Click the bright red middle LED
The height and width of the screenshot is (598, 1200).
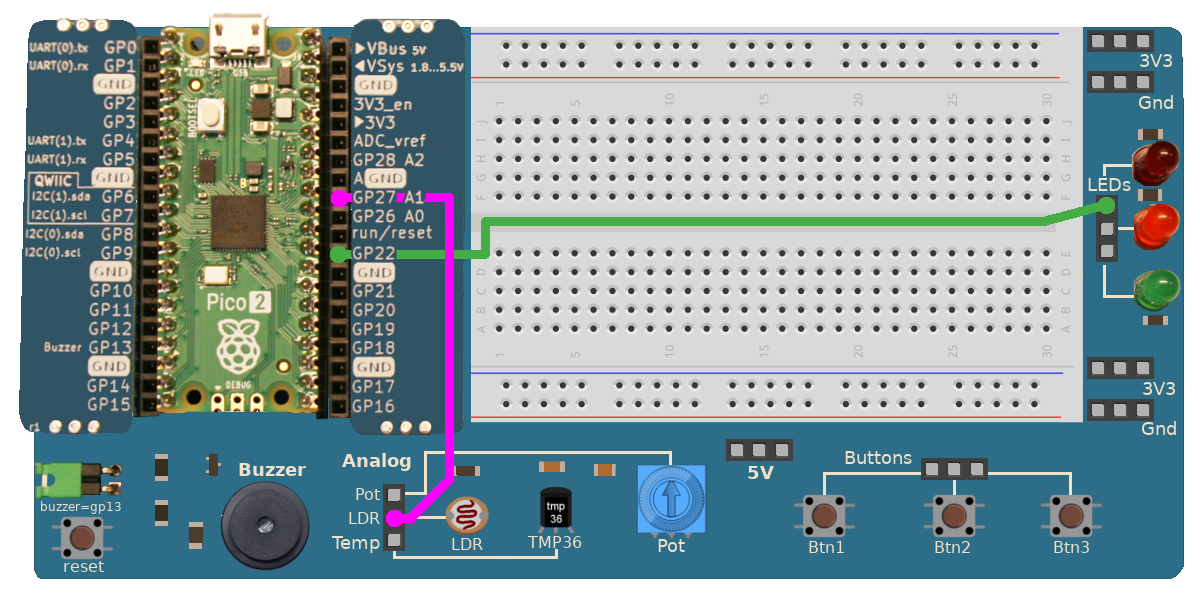1154,227
